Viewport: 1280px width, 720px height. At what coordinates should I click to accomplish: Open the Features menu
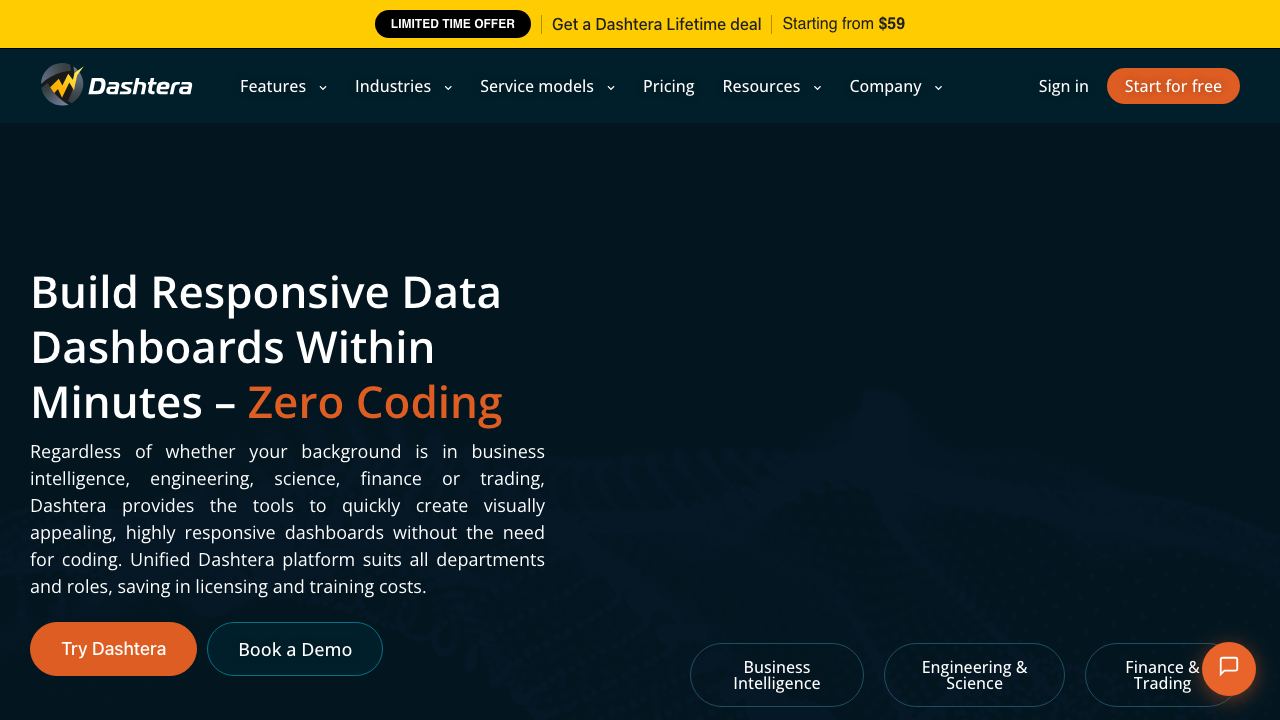coord(273,86)
